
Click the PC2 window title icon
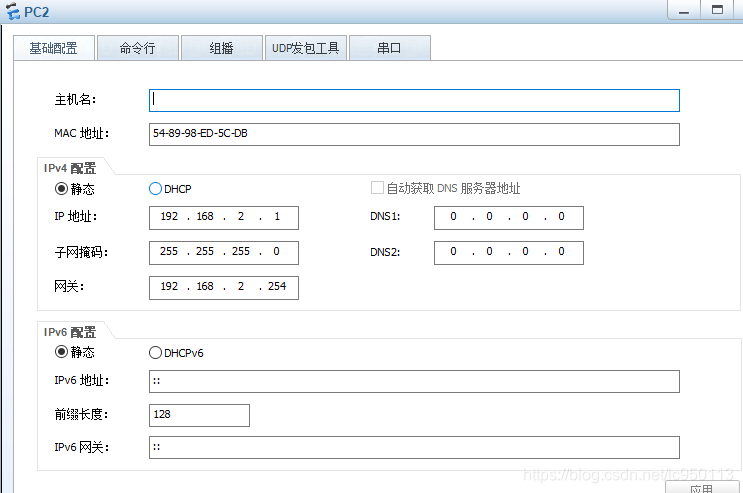13,11
